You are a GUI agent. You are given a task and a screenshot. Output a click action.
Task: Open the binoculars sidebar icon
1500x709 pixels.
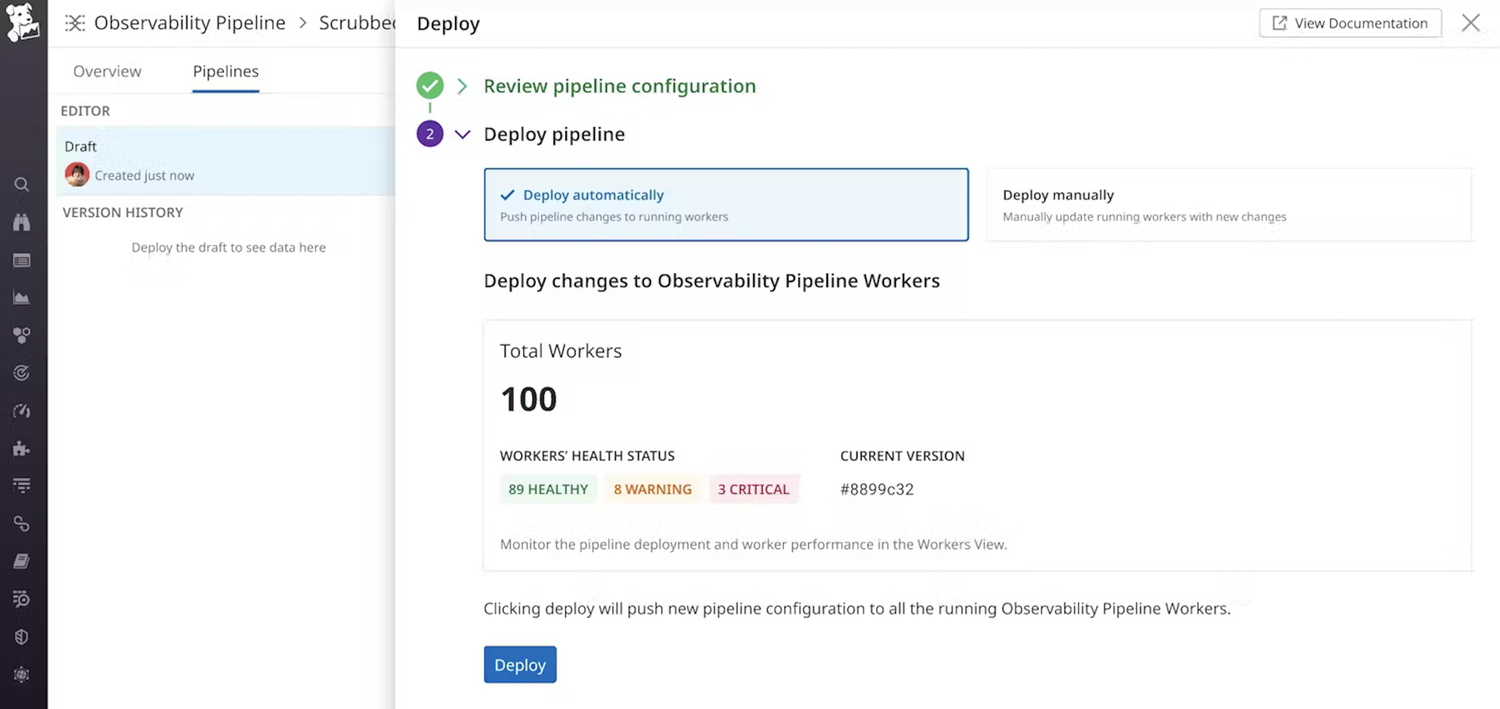pos(22,223)
